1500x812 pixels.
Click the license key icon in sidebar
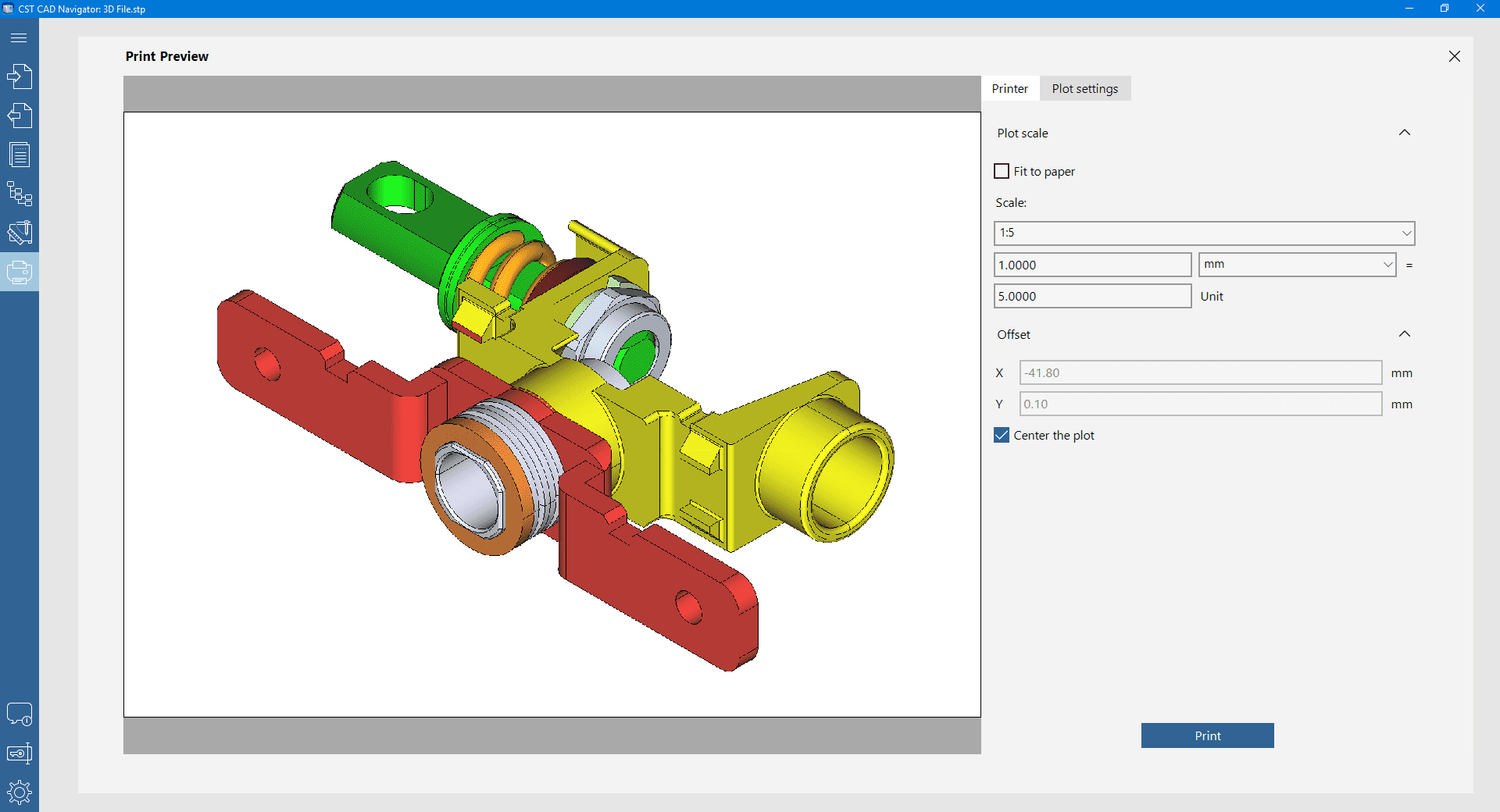pos(20,753)
